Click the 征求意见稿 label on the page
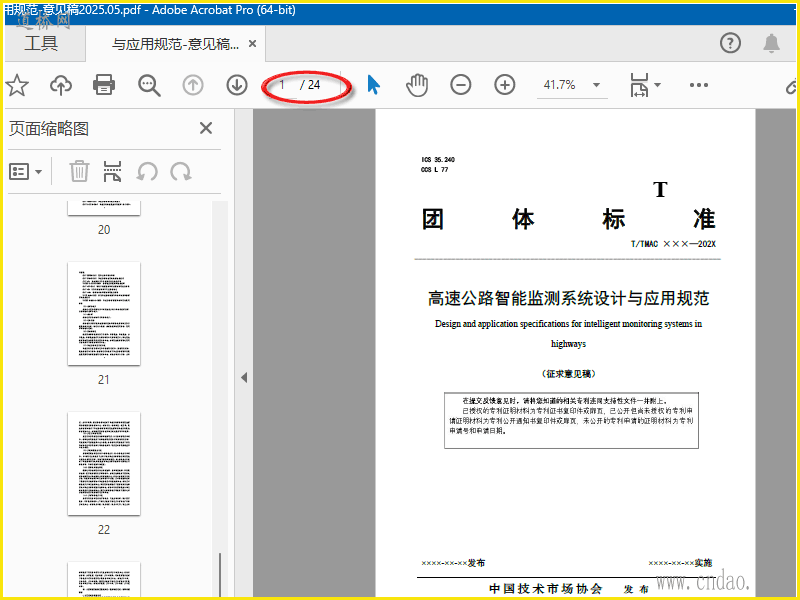Viewport: 800px width, 600px height. 568,374
